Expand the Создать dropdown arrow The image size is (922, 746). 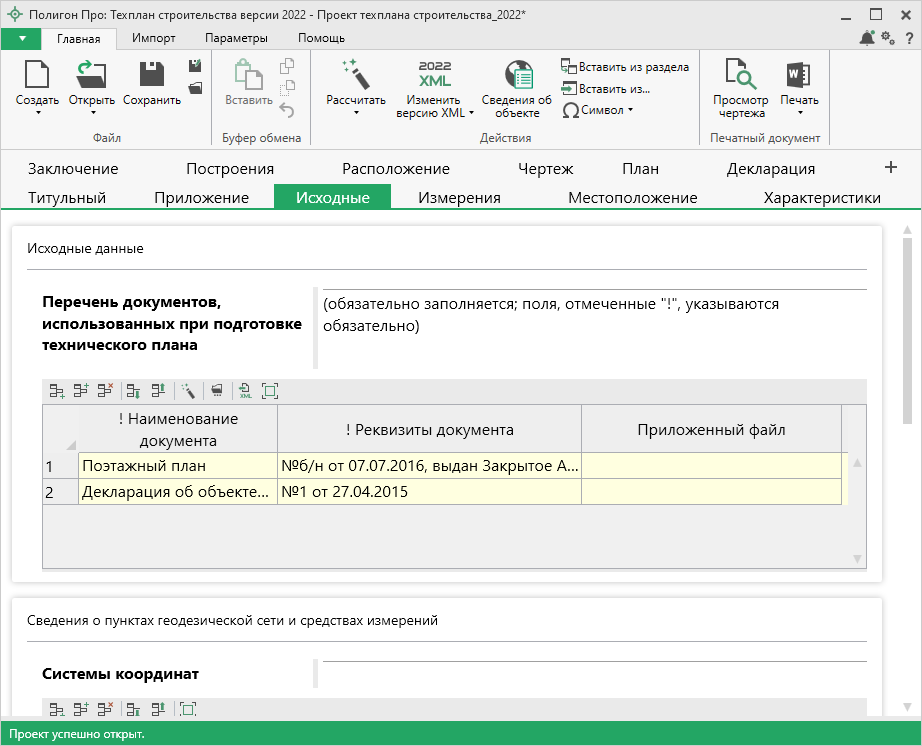point(37,113)
